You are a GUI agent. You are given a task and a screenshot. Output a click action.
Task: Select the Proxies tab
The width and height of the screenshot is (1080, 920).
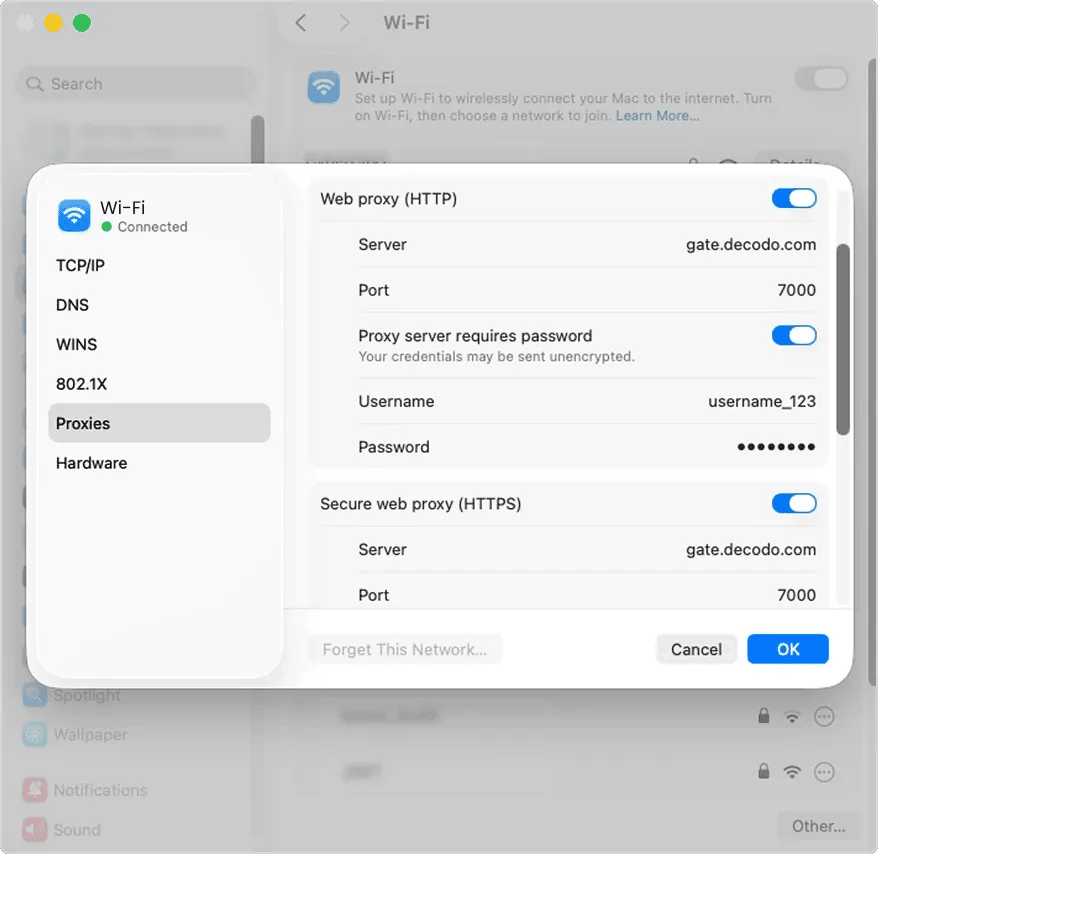[159, 424]
